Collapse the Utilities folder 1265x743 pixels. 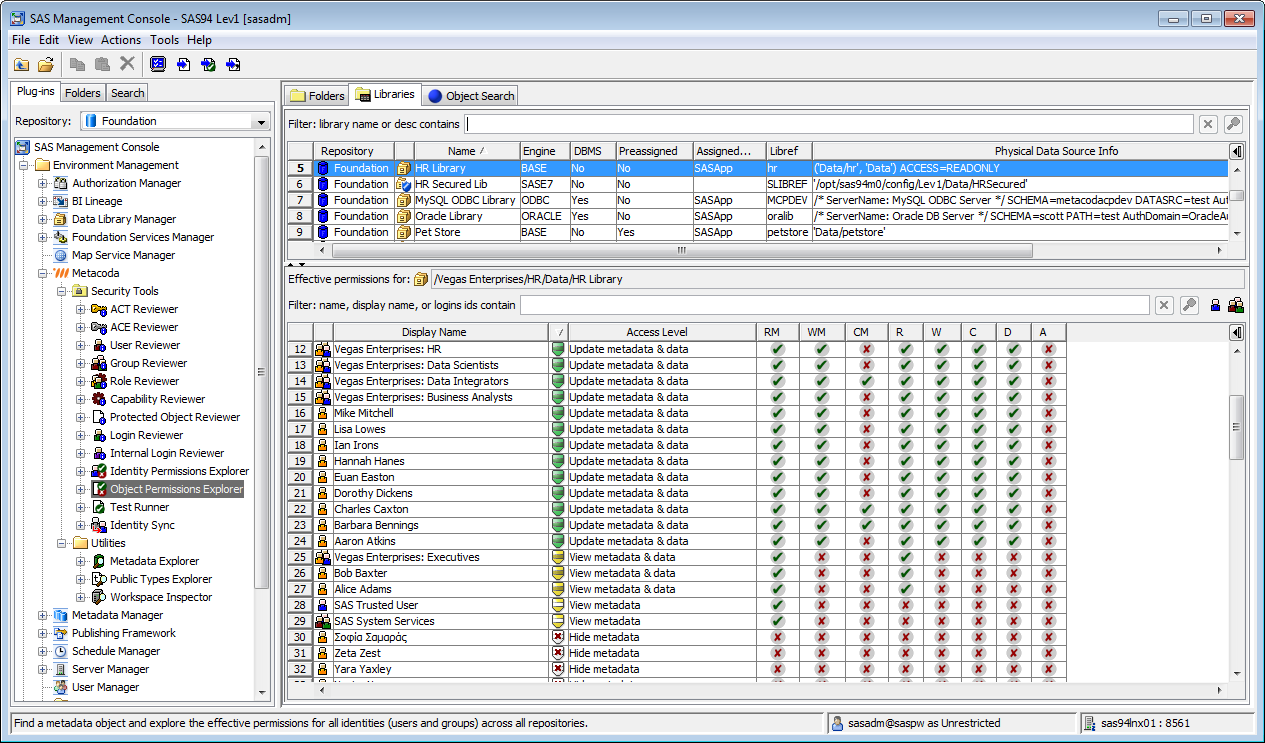(x=62, y=543)
